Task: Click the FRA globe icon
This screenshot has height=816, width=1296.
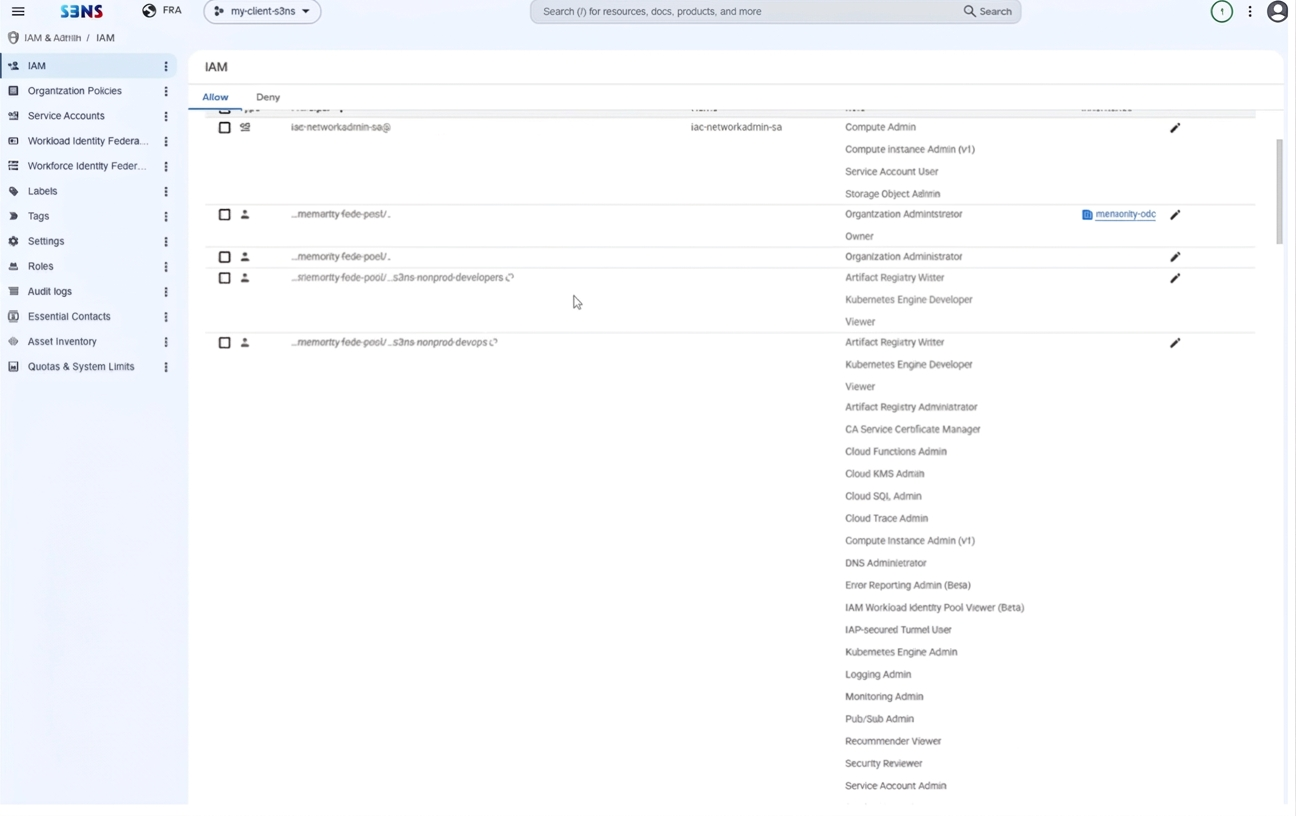Action: tap(149, 11)
